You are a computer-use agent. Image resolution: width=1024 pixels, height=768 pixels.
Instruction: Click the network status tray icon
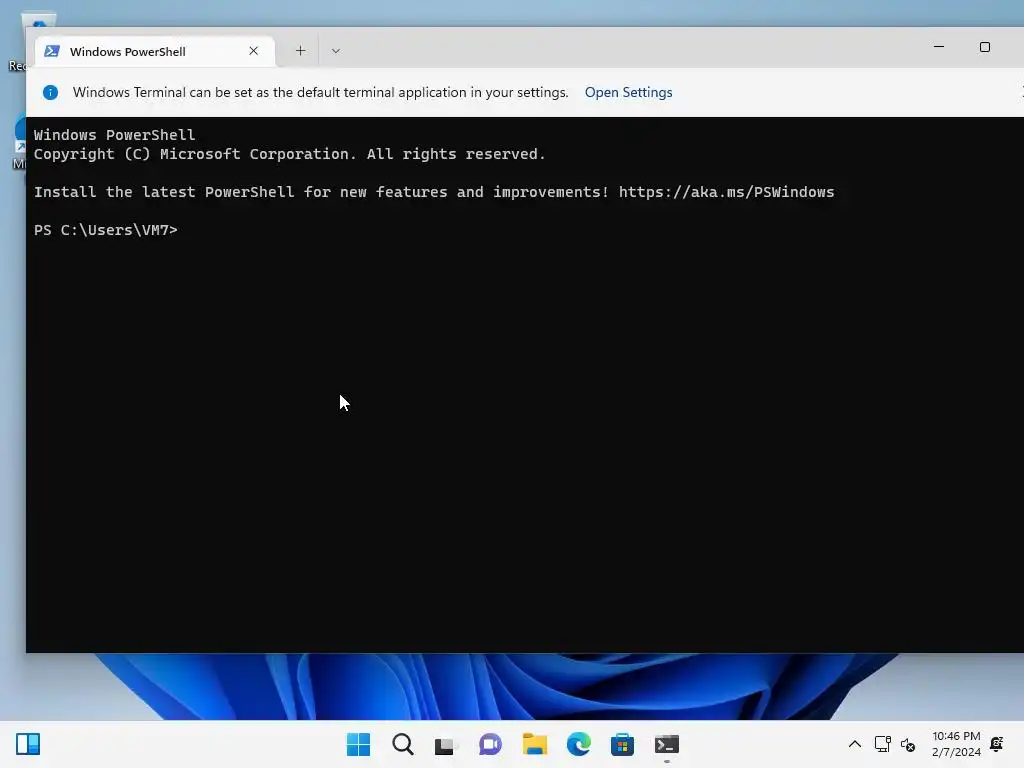(x=883, y=744)
